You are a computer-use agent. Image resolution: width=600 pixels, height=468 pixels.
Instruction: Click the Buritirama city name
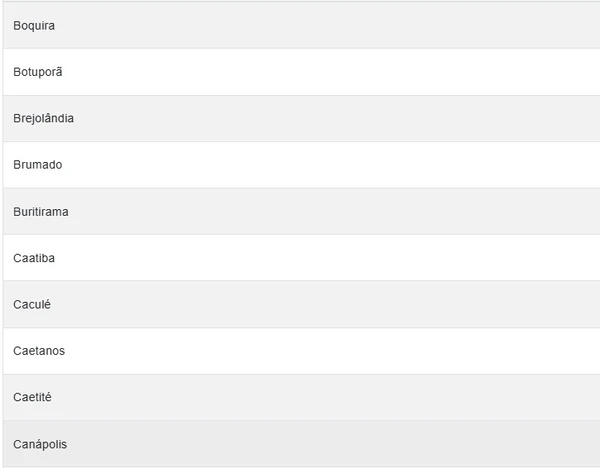(x=41, y=212)
